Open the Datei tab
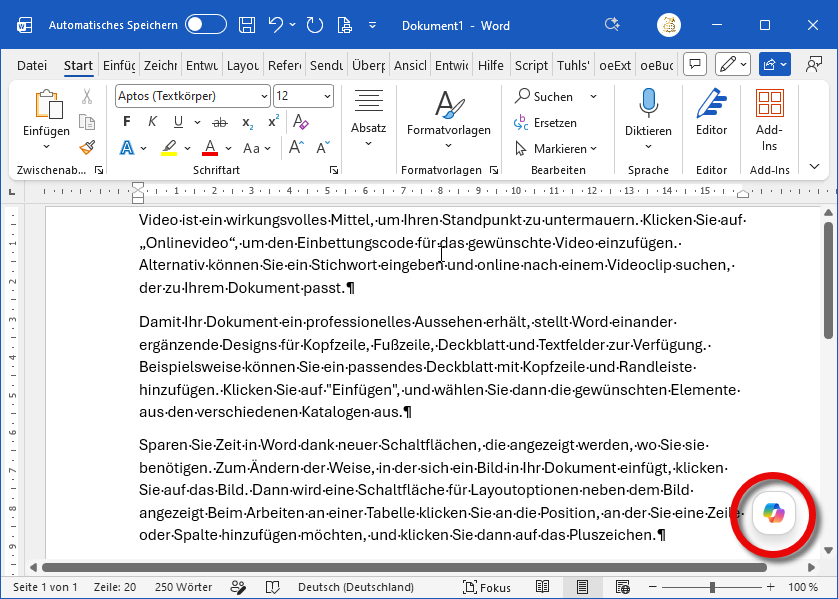This screenshot has height=599, width=838. pyautogui.click(x=32, y=66)
